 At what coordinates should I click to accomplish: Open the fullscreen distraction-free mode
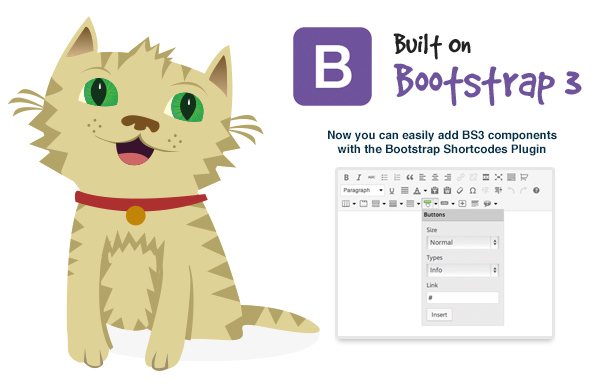coord(499,177)
